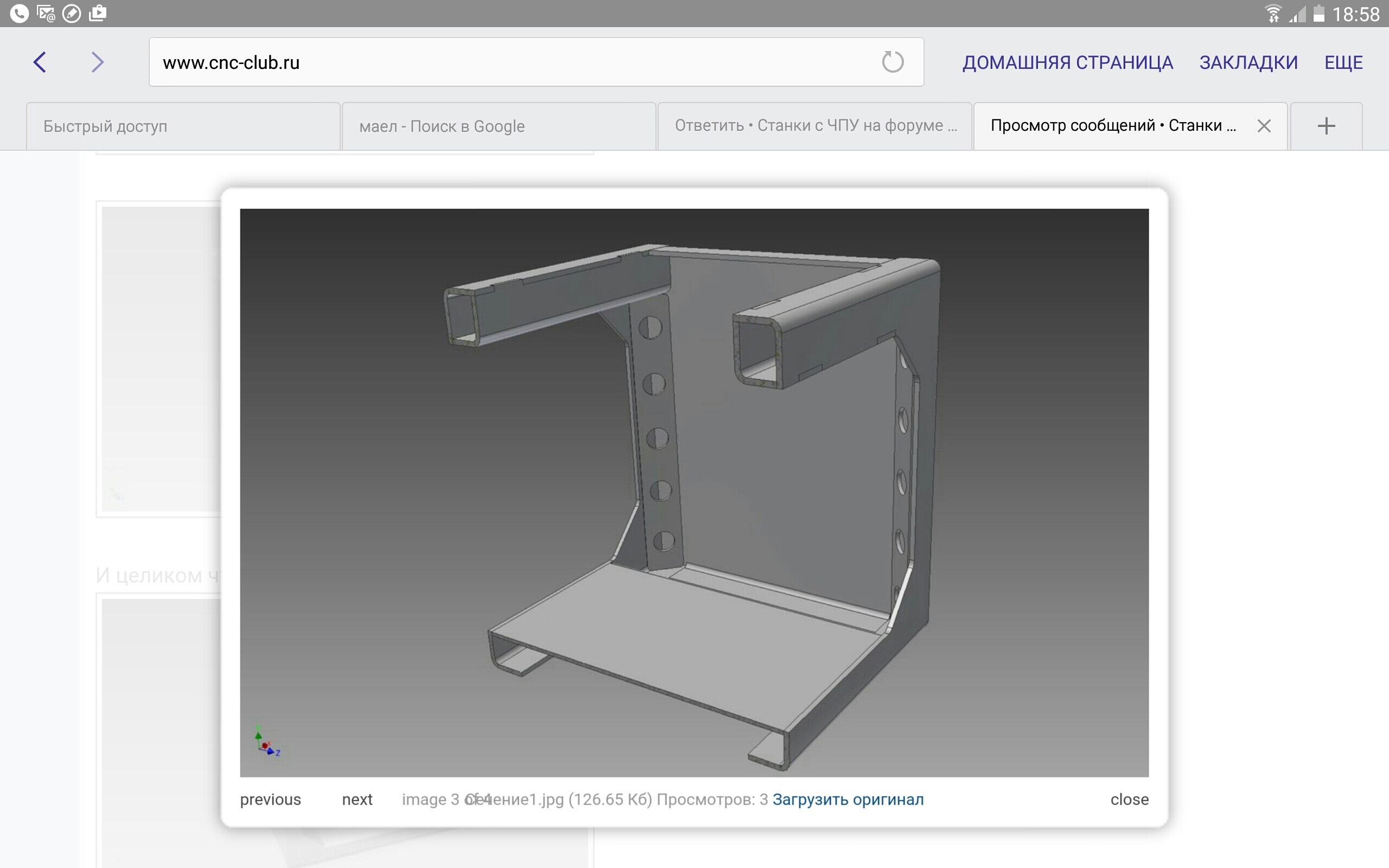1389x868 pixels.
Task: Switch to маел - Поиск в Google tab
Action: point(498,126)
